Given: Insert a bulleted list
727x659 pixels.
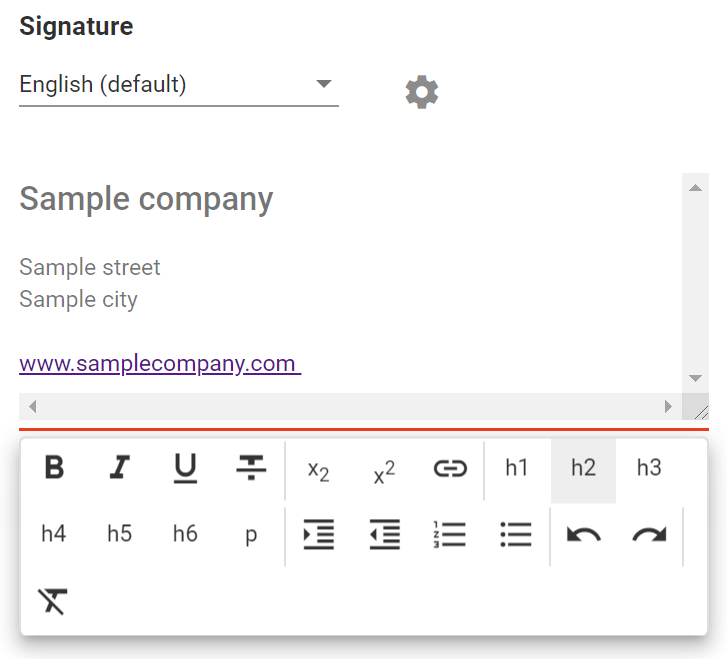Looking at the screenshot, I should coord(516,535).
